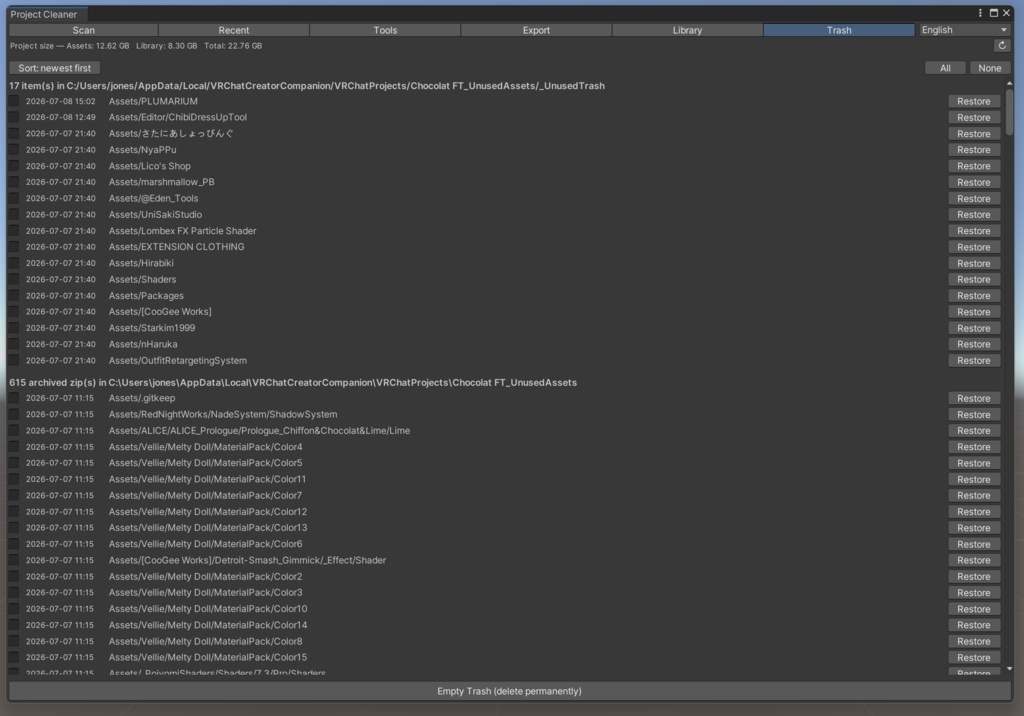Select checkbox for Assets/@Eden_Tools
The width and height of the screenshot is (1024, 716).
click(x=14, y=199)
